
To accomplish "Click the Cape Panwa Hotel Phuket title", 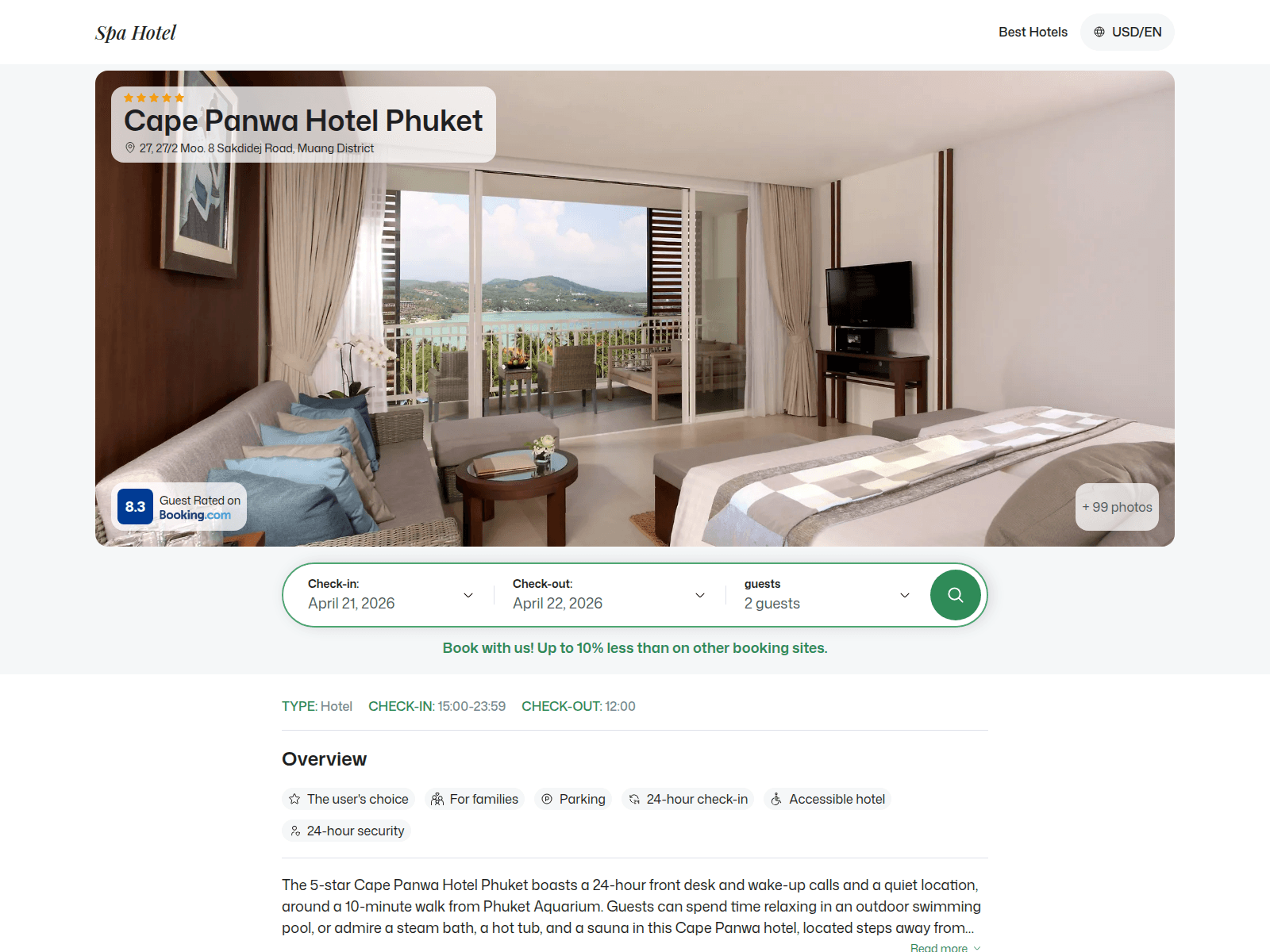I will pyautogui.click(x=303, y=121).
